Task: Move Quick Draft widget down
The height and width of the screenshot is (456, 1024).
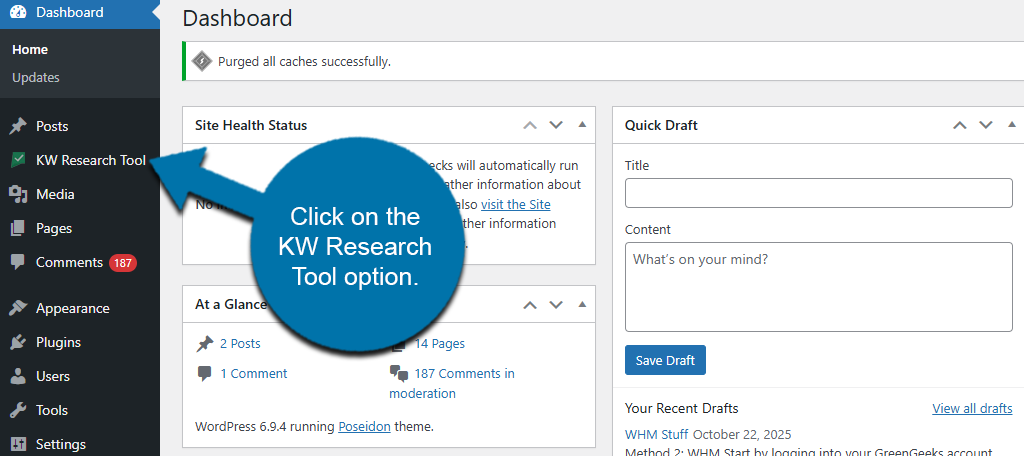Action: coord(985,125)
